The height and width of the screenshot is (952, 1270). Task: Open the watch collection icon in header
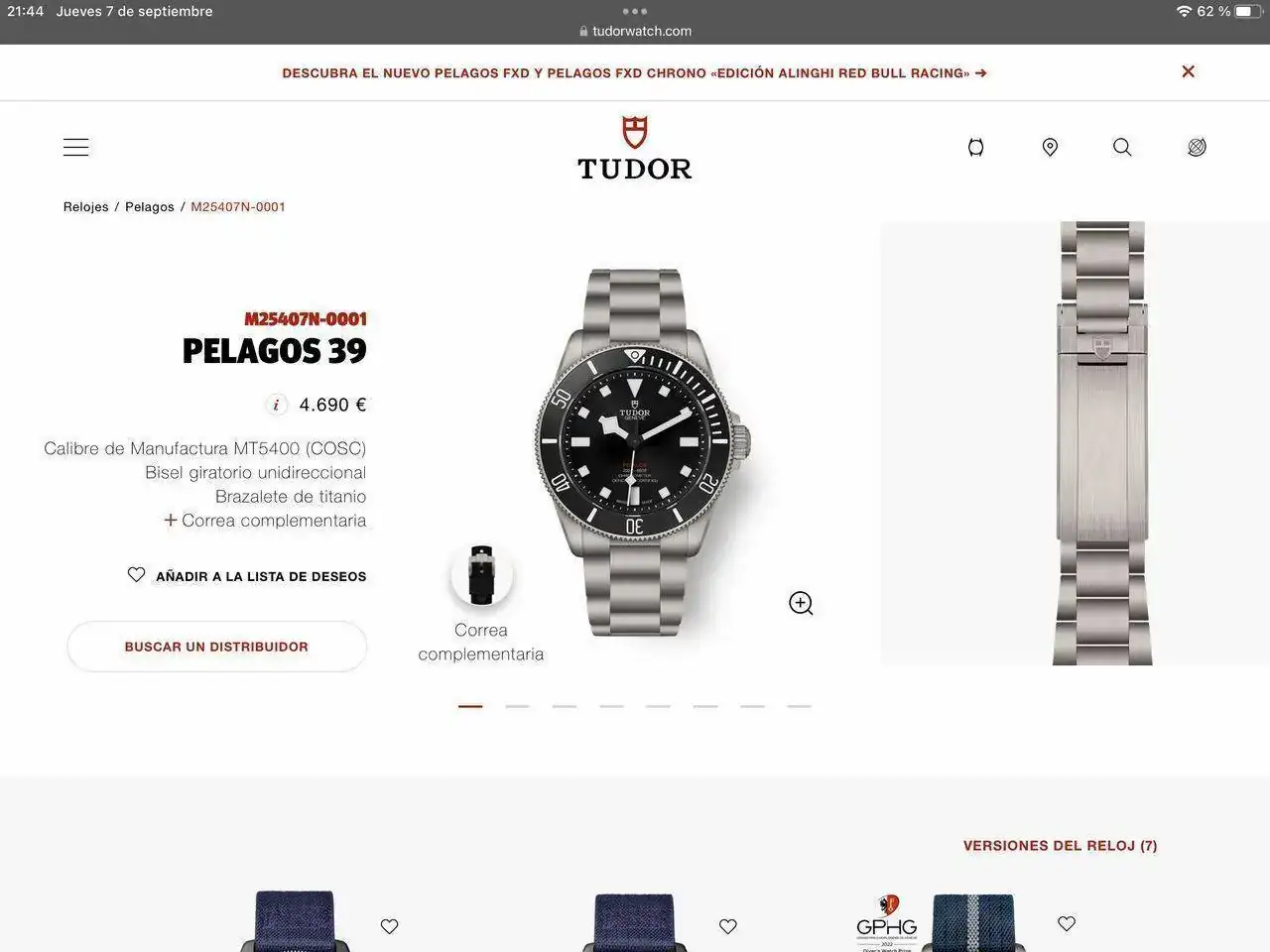coord(976,147)
